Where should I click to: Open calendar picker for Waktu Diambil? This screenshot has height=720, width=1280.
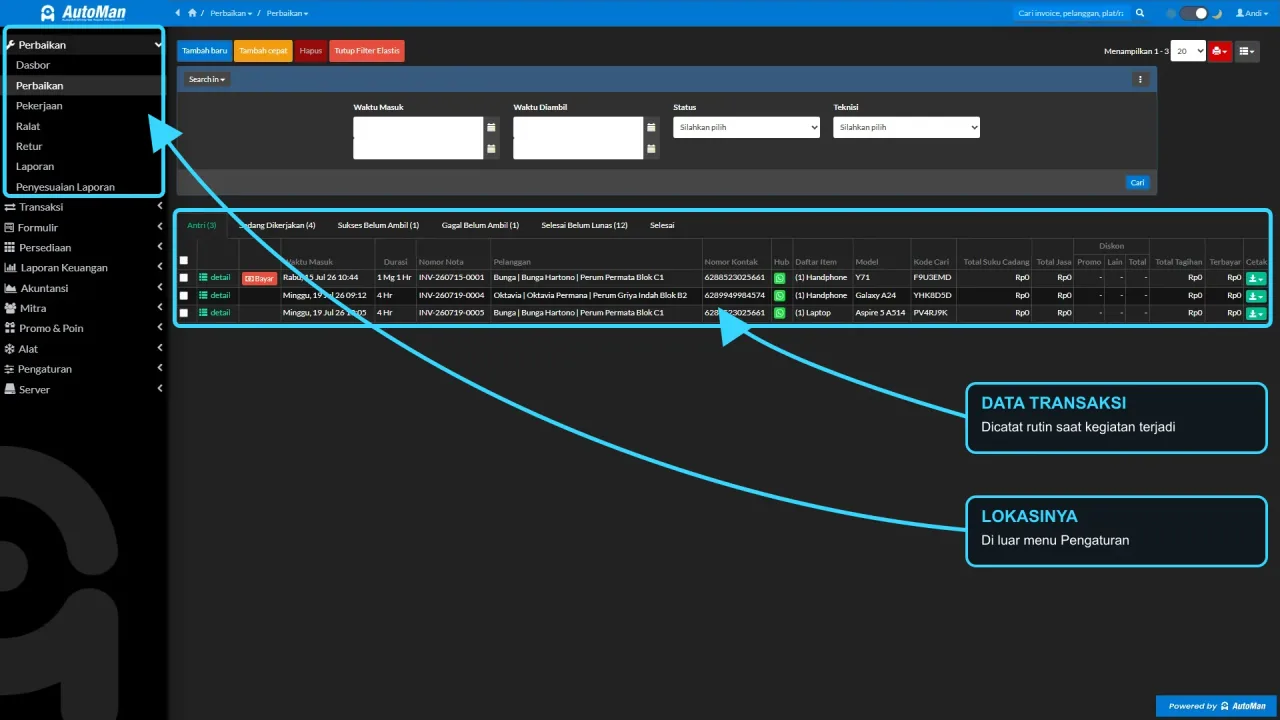click(651, 127)
